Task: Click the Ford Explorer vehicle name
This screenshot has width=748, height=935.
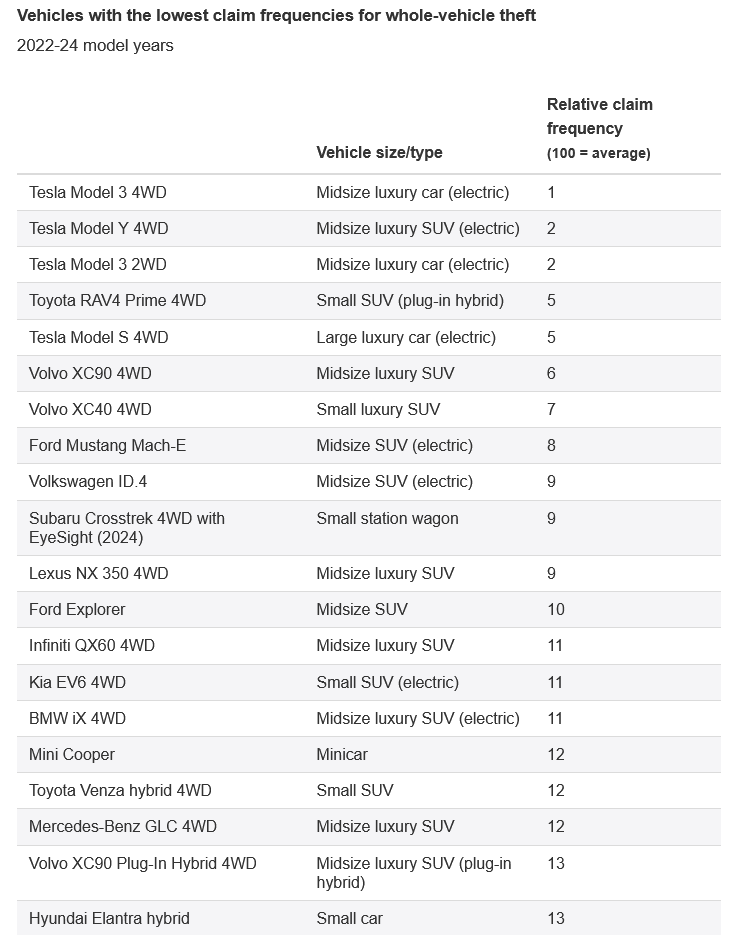Action: (x=77, y=609)
